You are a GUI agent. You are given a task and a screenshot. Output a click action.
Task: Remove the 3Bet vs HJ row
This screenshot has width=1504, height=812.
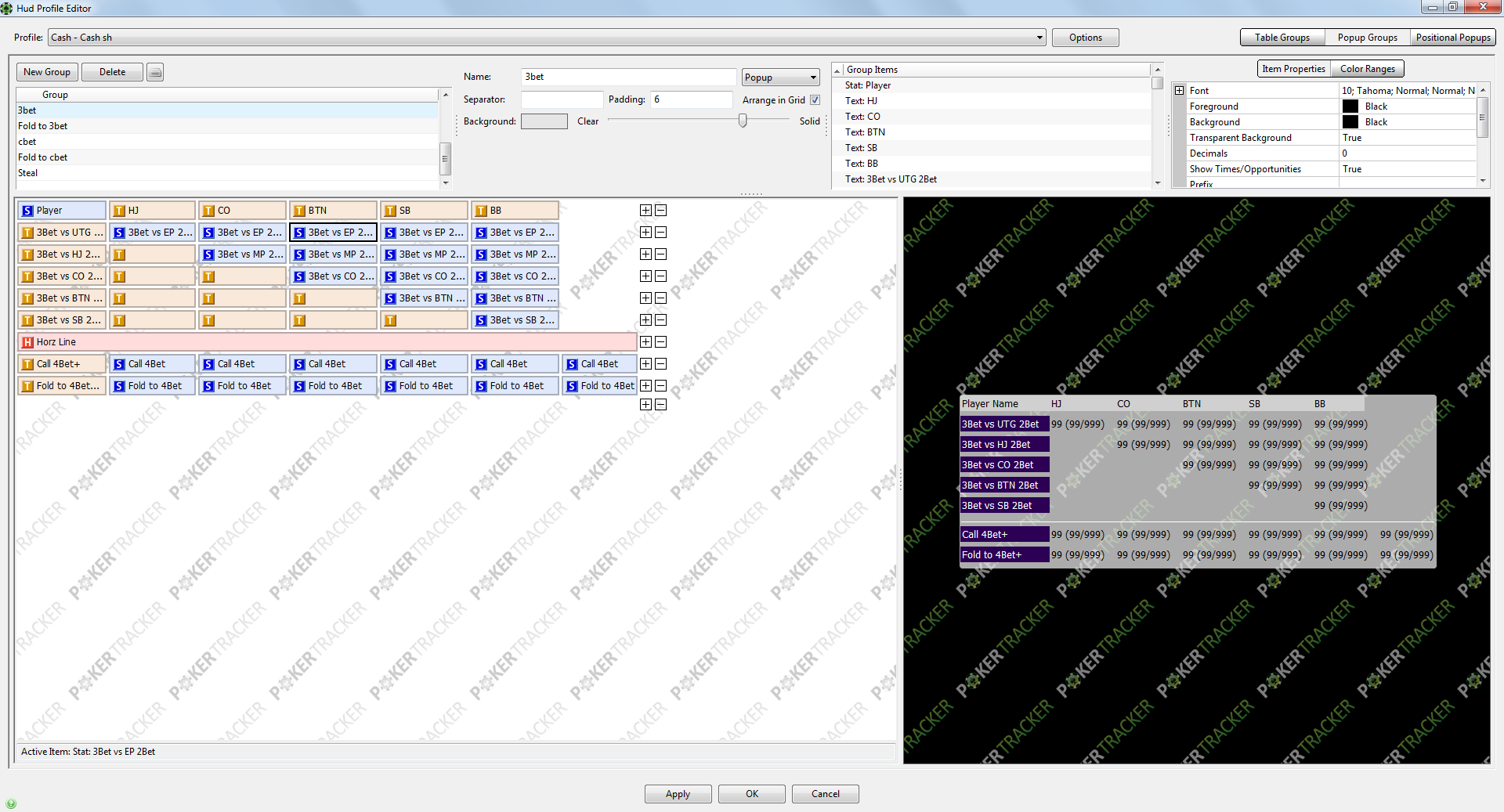pyautogui.click(x=661, y=254)
